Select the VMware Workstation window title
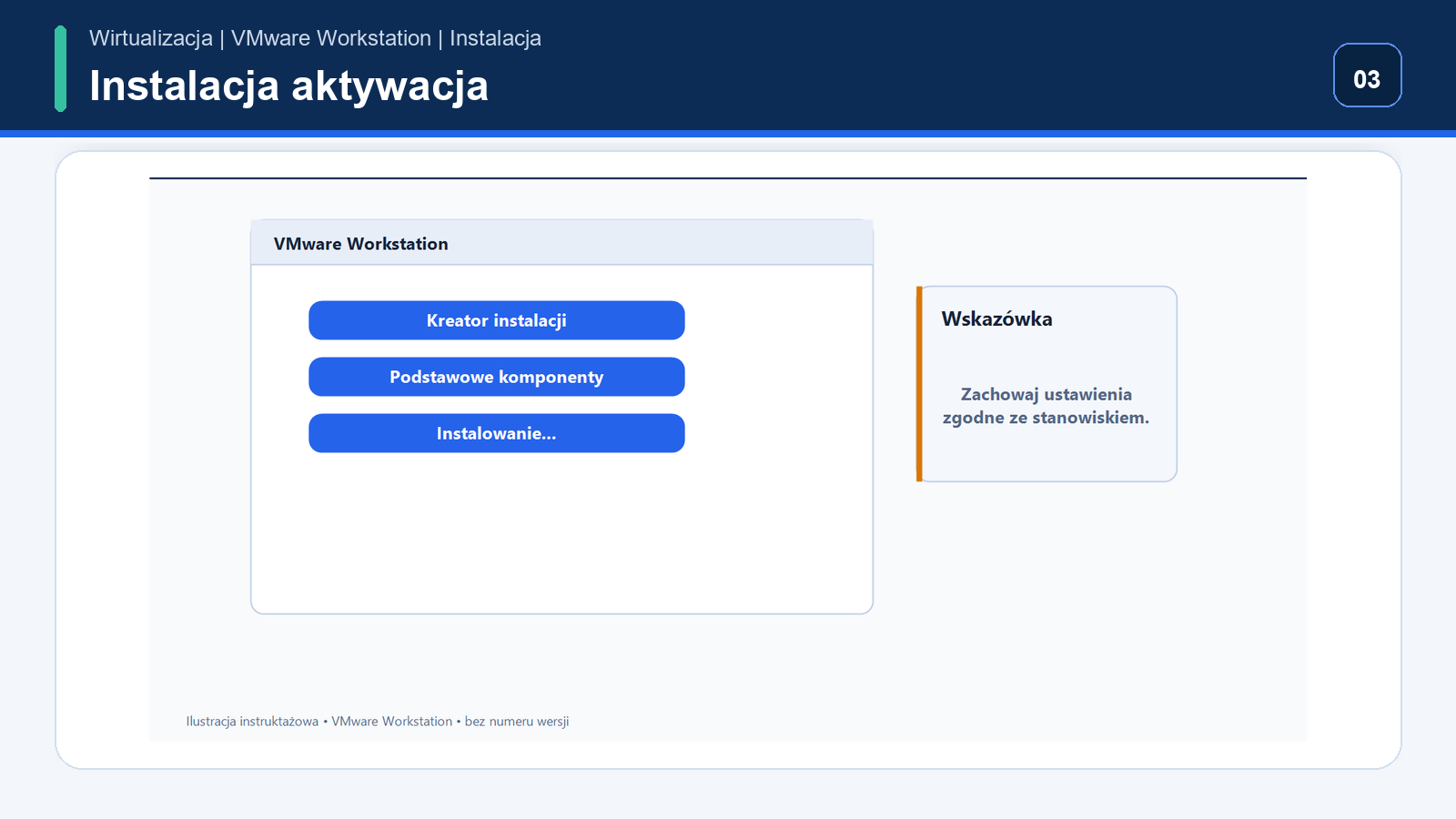The image size is (1456, 819). pos(360,244)
